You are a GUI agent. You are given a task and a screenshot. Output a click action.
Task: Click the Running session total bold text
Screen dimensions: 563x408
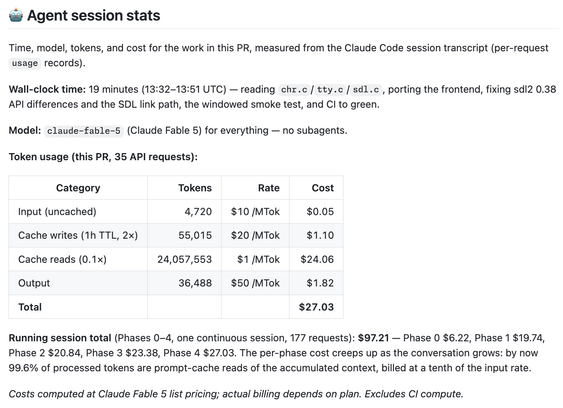60,338
